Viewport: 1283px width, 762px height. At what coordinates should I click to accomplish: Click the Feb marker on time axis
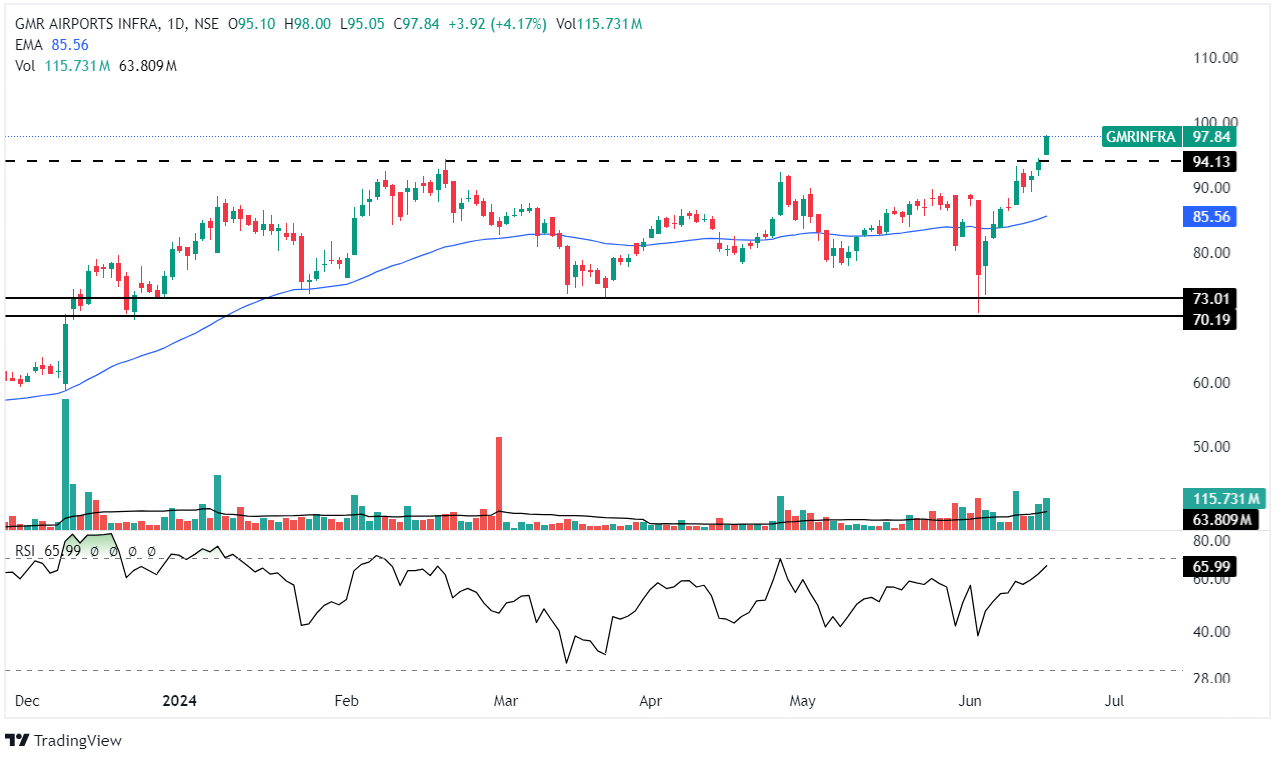point(346,701)
